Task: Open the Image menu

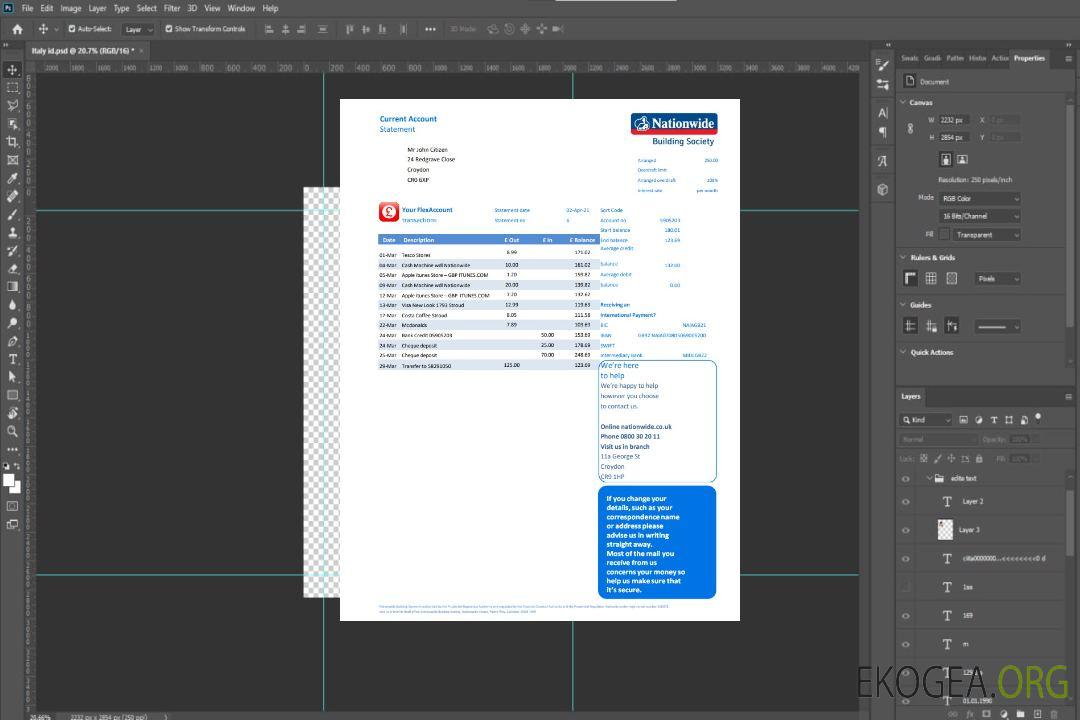Action: [71, 8]
